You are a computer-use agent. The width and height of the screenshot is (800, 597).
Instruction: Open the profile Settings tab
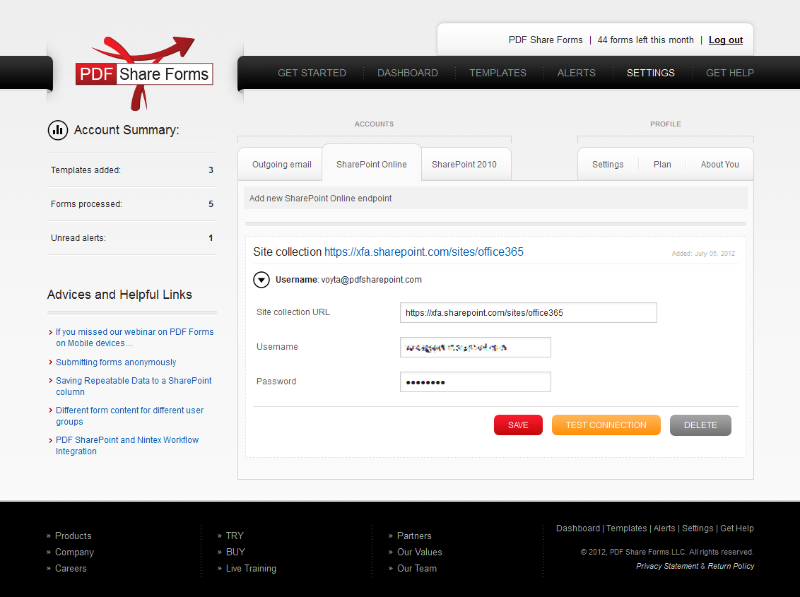click(608, 164)
